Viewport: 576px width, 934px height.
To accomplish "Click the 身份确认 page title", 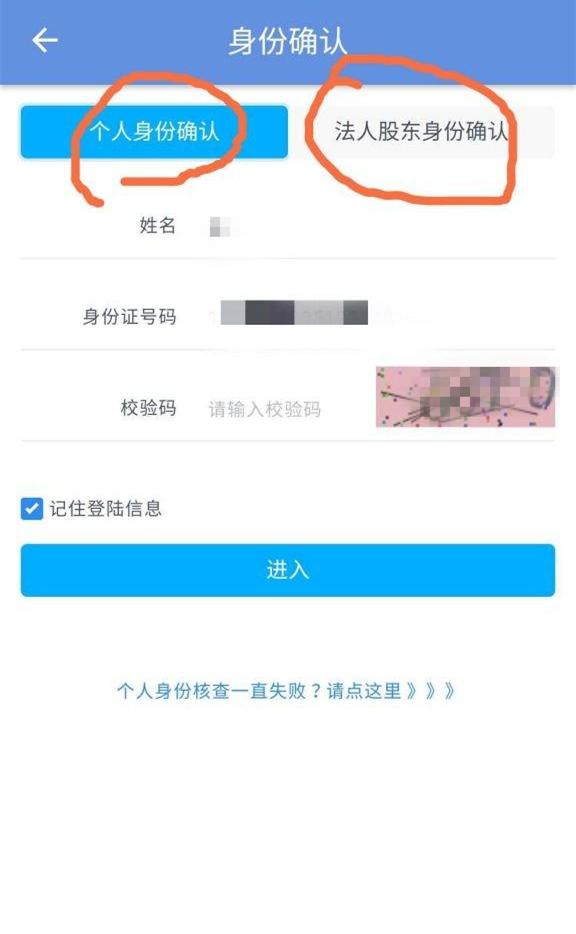I will 288,41.
